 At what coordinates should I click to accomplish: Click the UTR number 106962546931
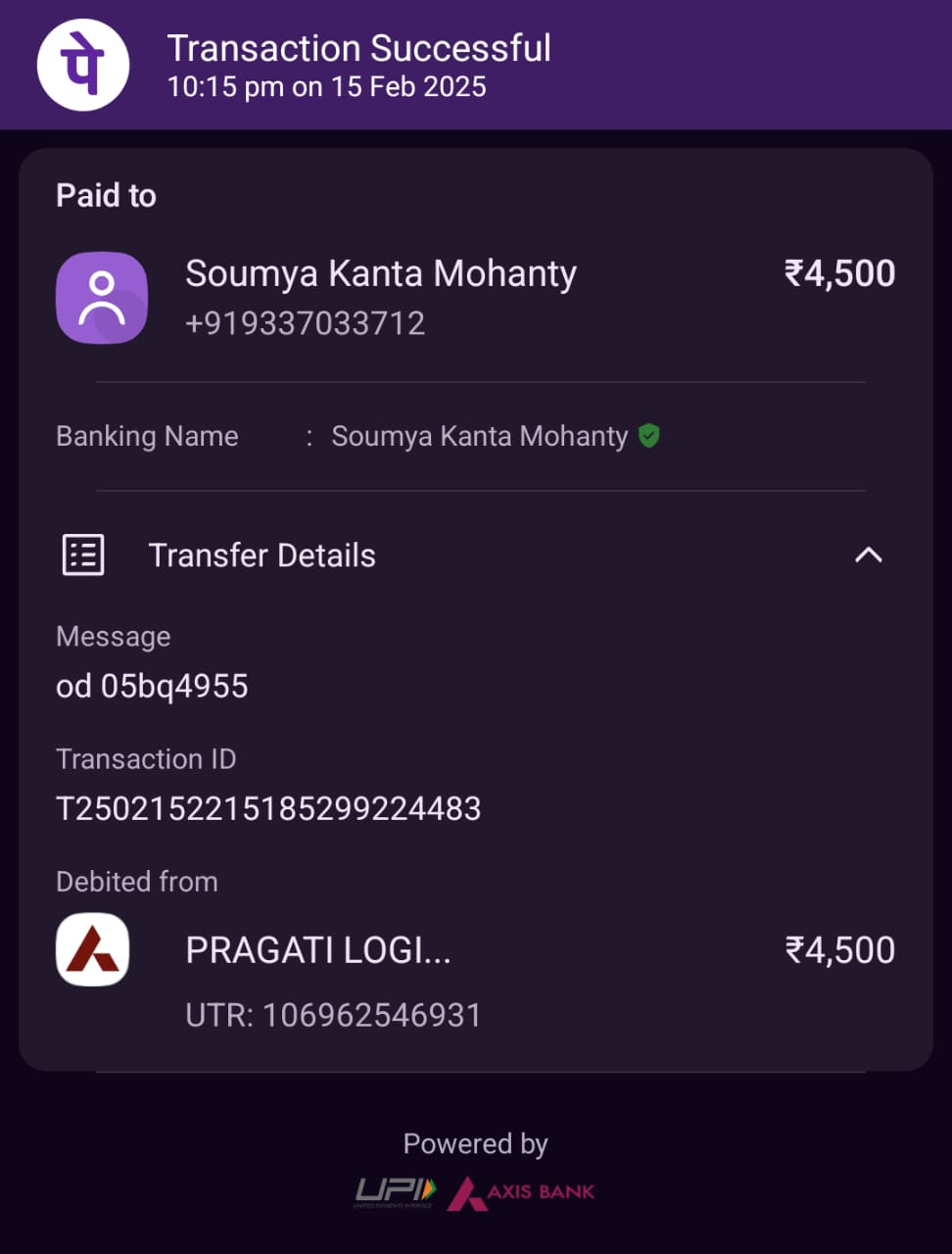pos(371,1015)
